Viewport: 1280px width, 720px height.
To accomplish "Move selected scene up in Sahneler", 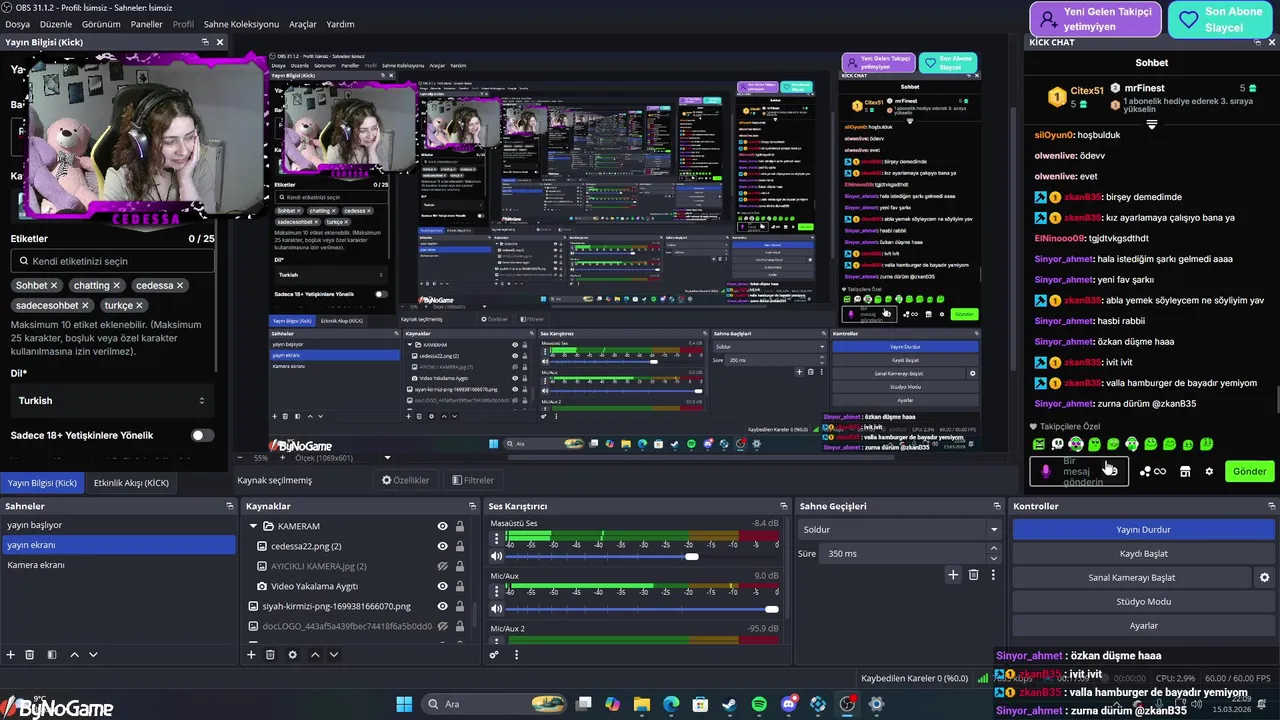I will pos(74,655).
